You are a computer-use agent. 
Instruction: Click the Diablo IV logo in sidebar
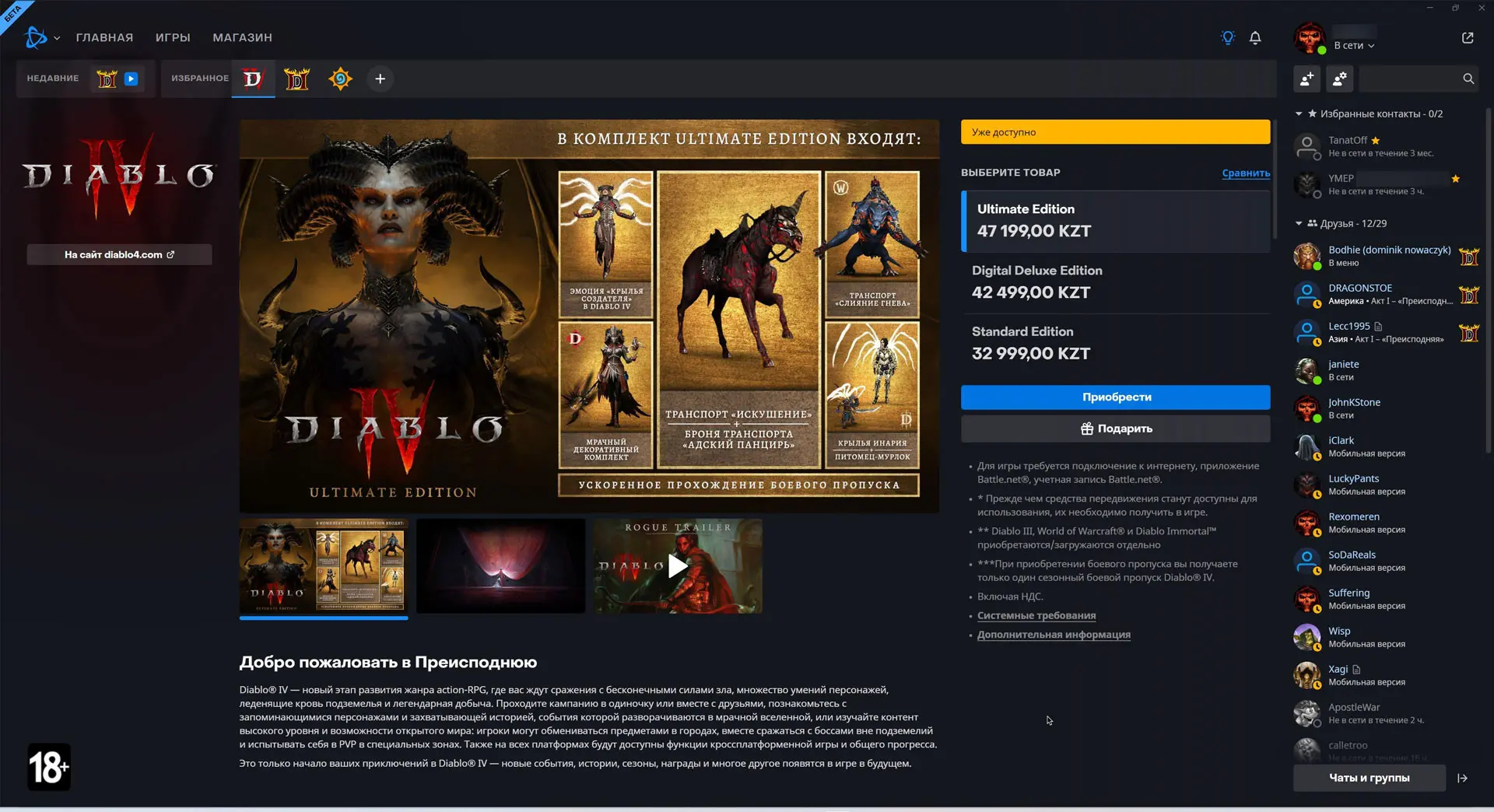click(x=118, y=177)
